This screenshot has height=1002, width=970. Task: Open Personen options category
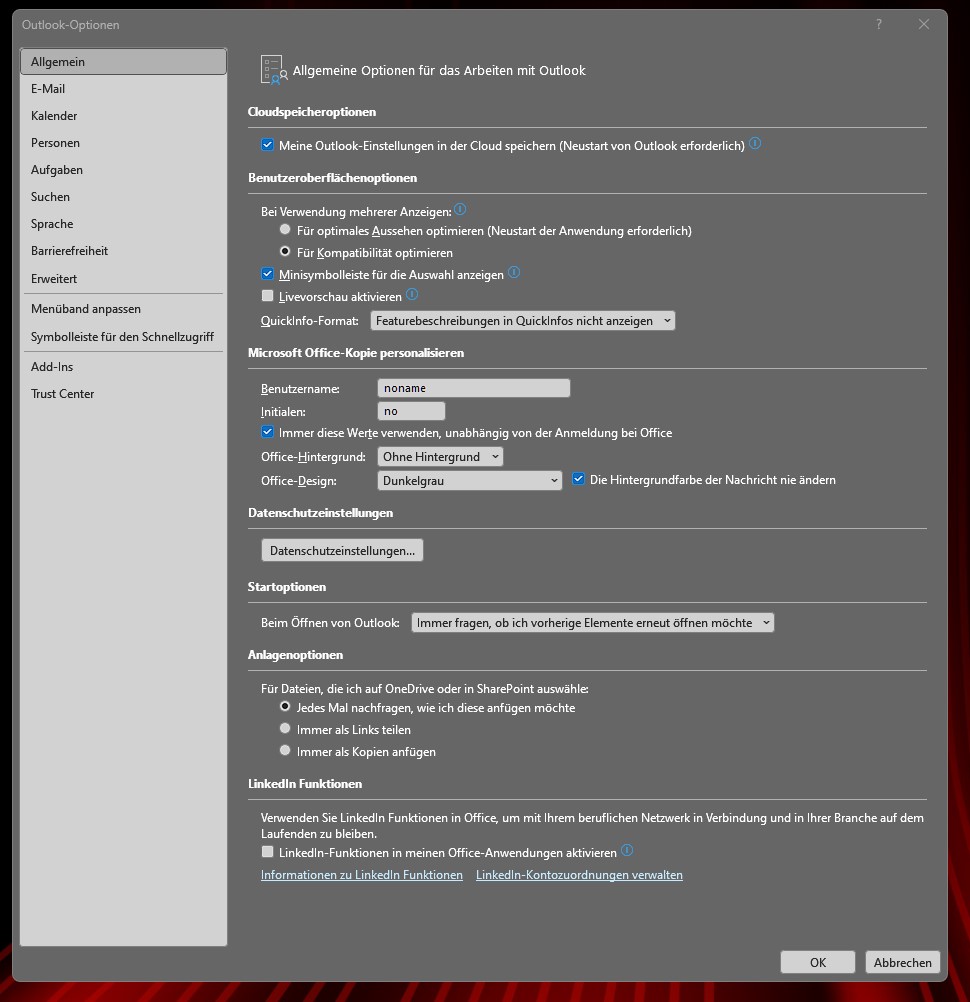(123, 143)
